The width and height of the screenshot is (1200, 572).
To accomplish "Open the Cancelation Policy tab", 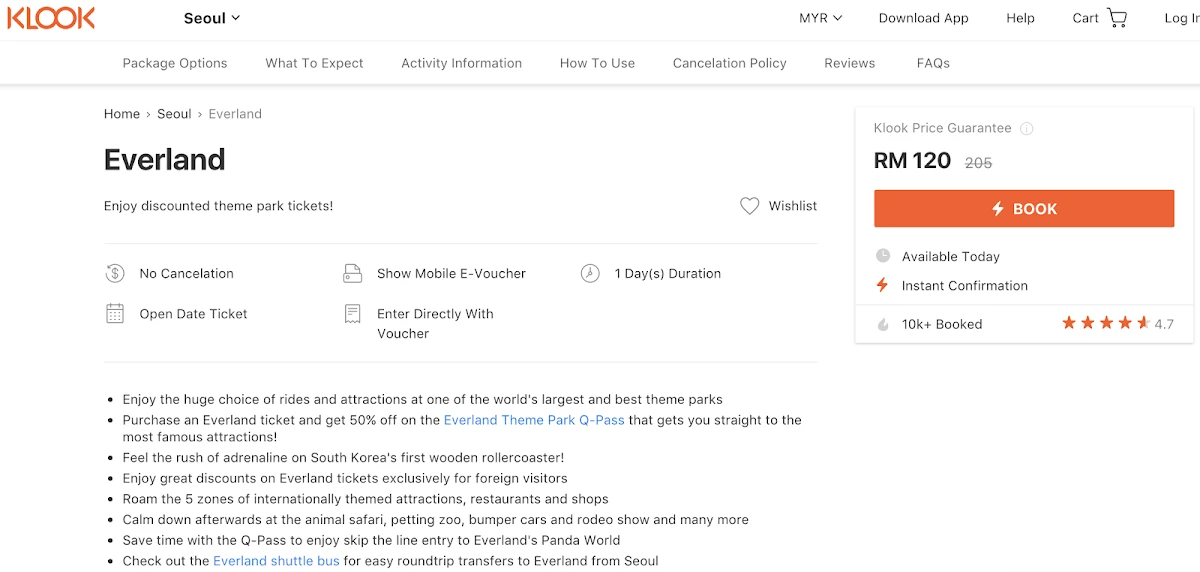I will click(x=729, y=63).
